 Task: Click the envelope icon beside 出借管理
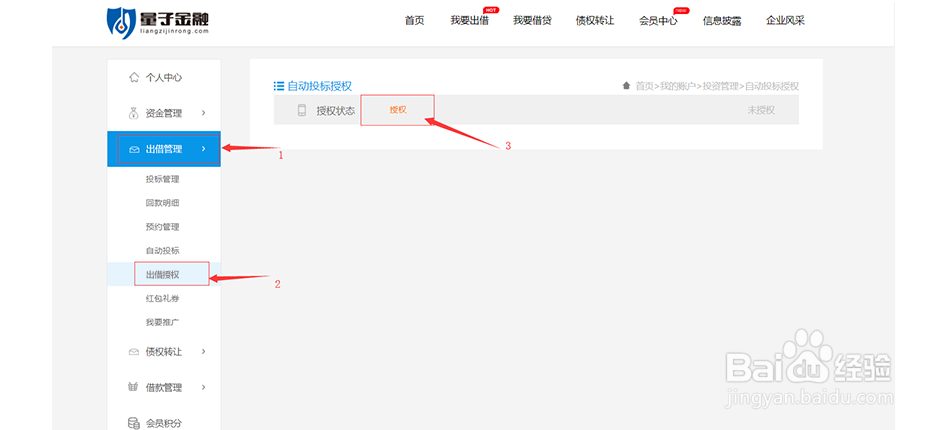point(134,149)
